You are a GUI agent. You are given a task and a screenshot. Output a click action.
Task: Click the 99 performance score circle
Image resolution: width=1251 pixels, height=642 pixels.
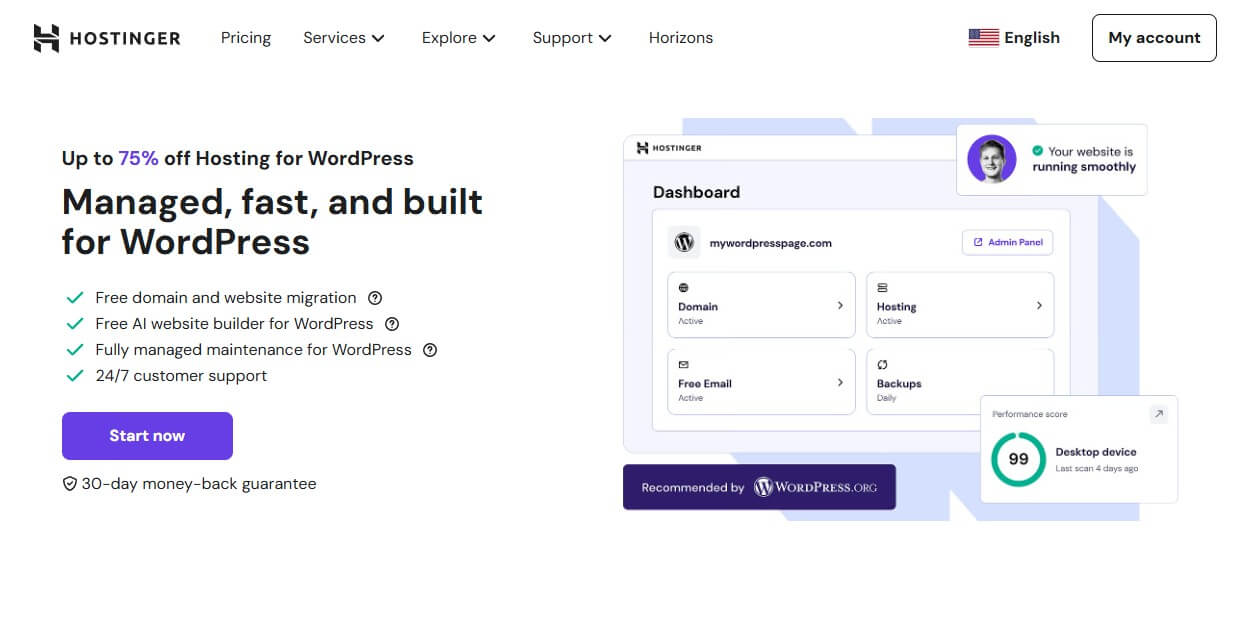[1018, 459]
